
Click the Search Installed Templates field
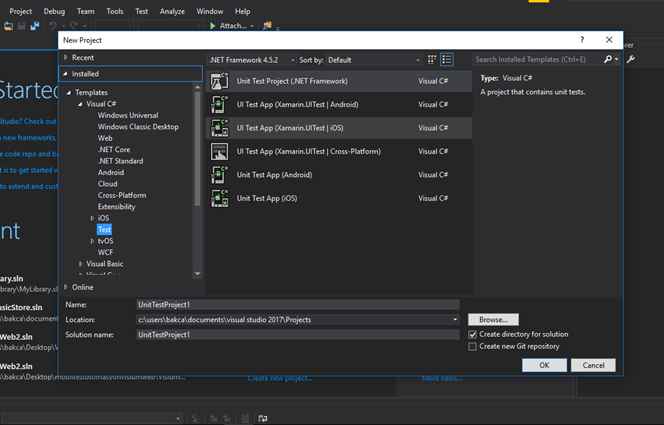(x=537, y=59)
